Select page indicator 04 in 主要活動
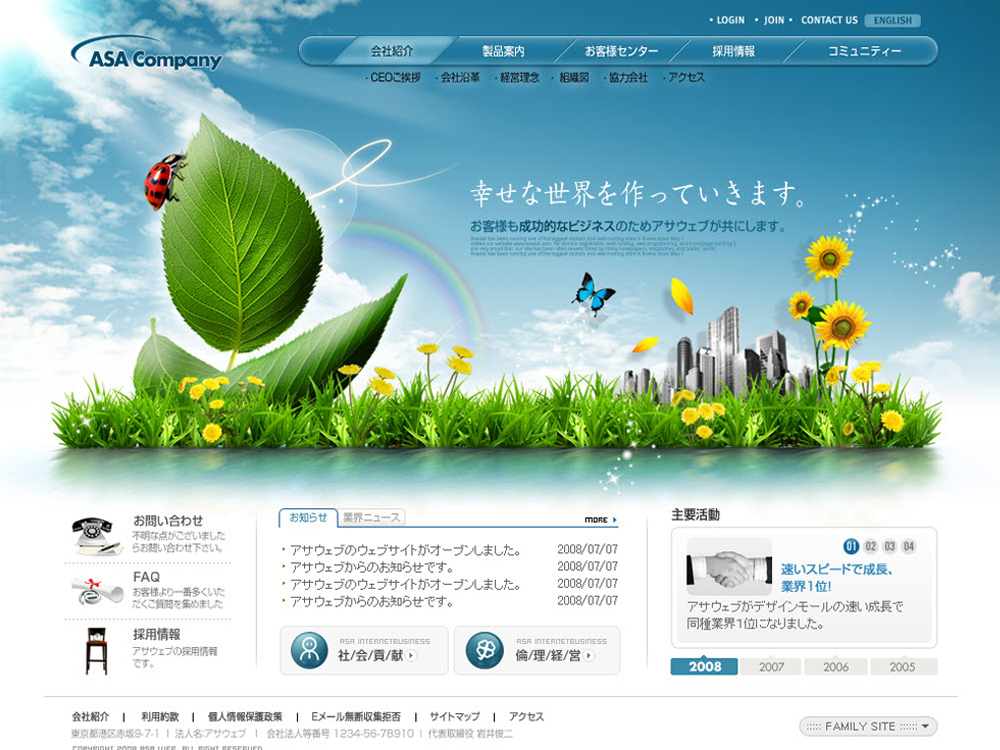1000x750 pixels. tap(908, 546)
